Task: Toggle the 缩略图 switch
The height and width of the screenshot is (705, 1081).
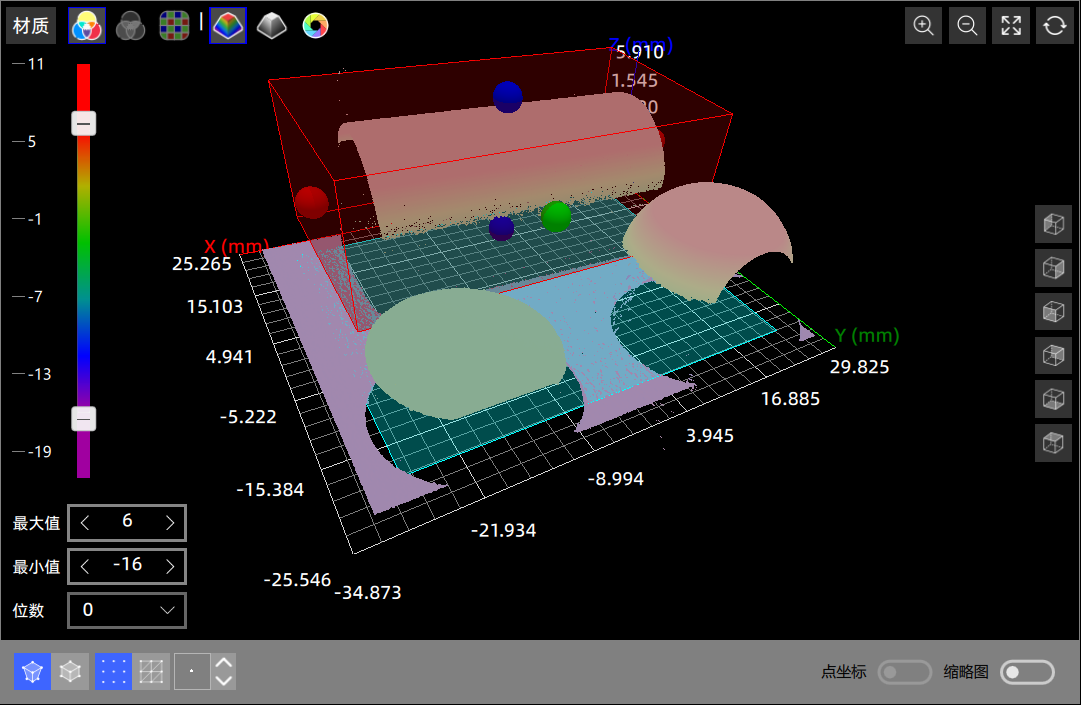Action: (x=1027, y=672)
